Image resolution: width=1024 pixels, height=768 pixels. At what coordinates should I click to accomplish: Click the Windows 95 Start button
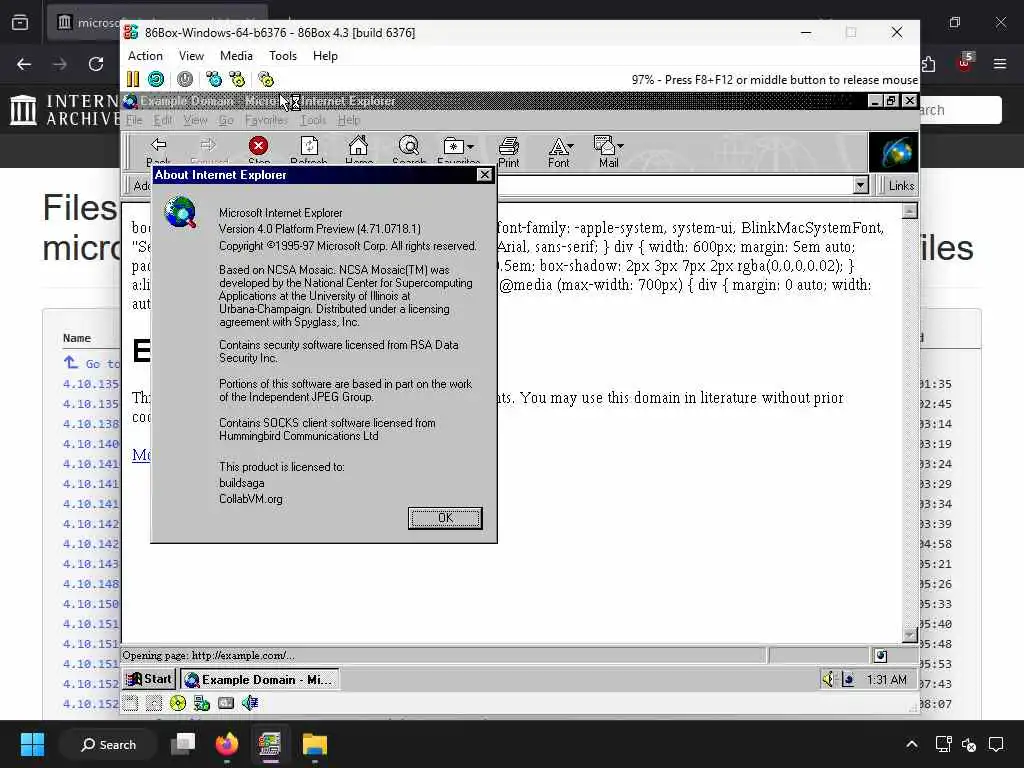[149, 679]
